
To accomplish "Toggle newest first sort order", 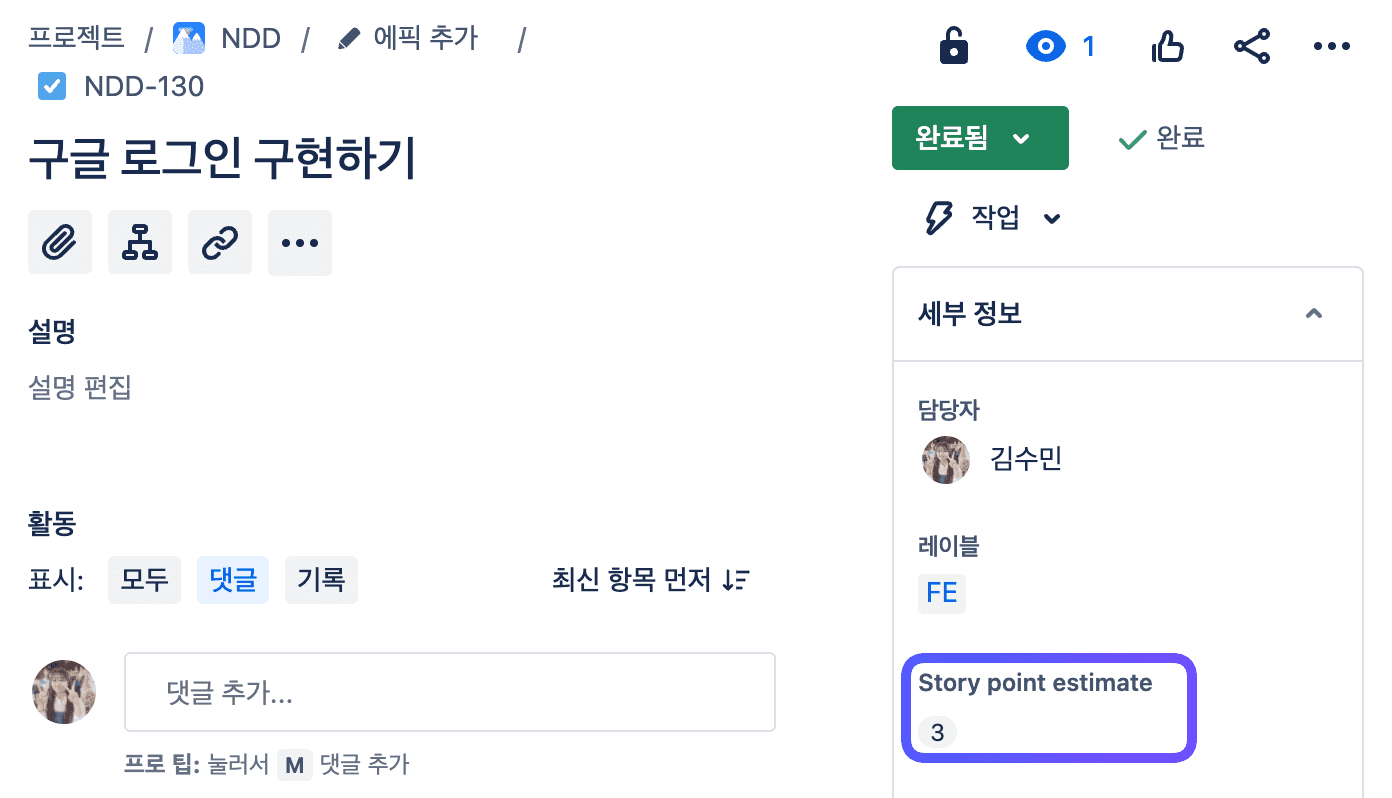I will point(651,580).
